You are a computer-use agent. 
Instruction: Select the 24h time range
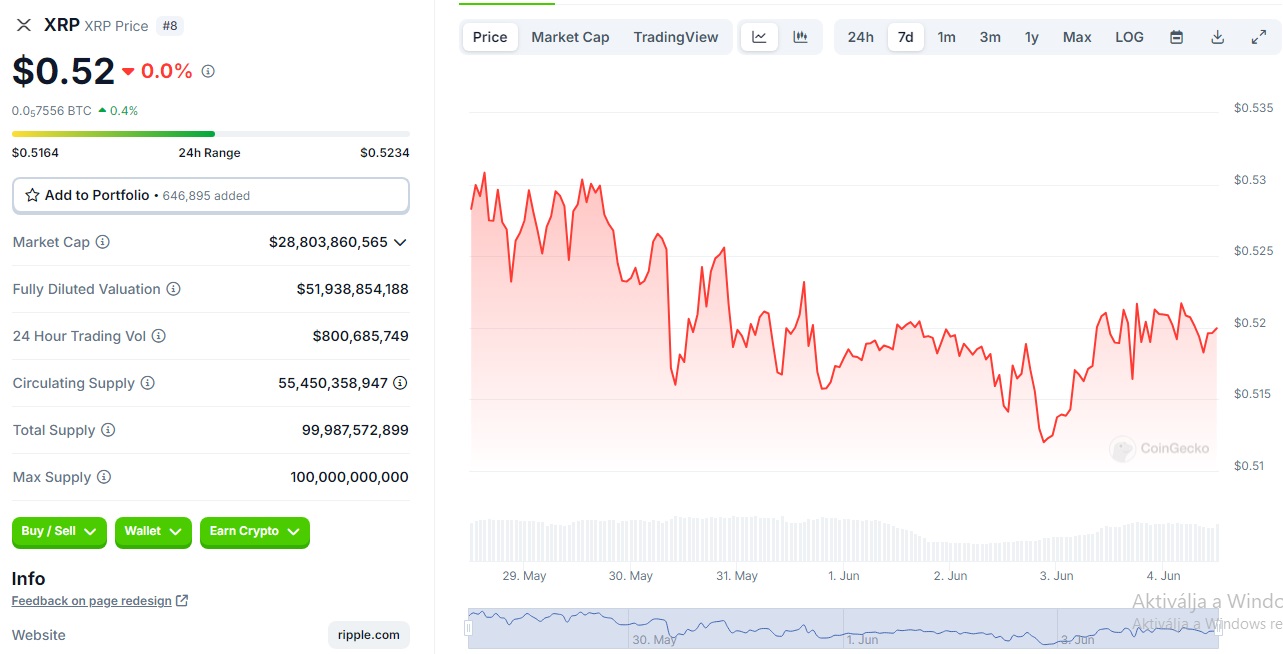click(861, 37)
